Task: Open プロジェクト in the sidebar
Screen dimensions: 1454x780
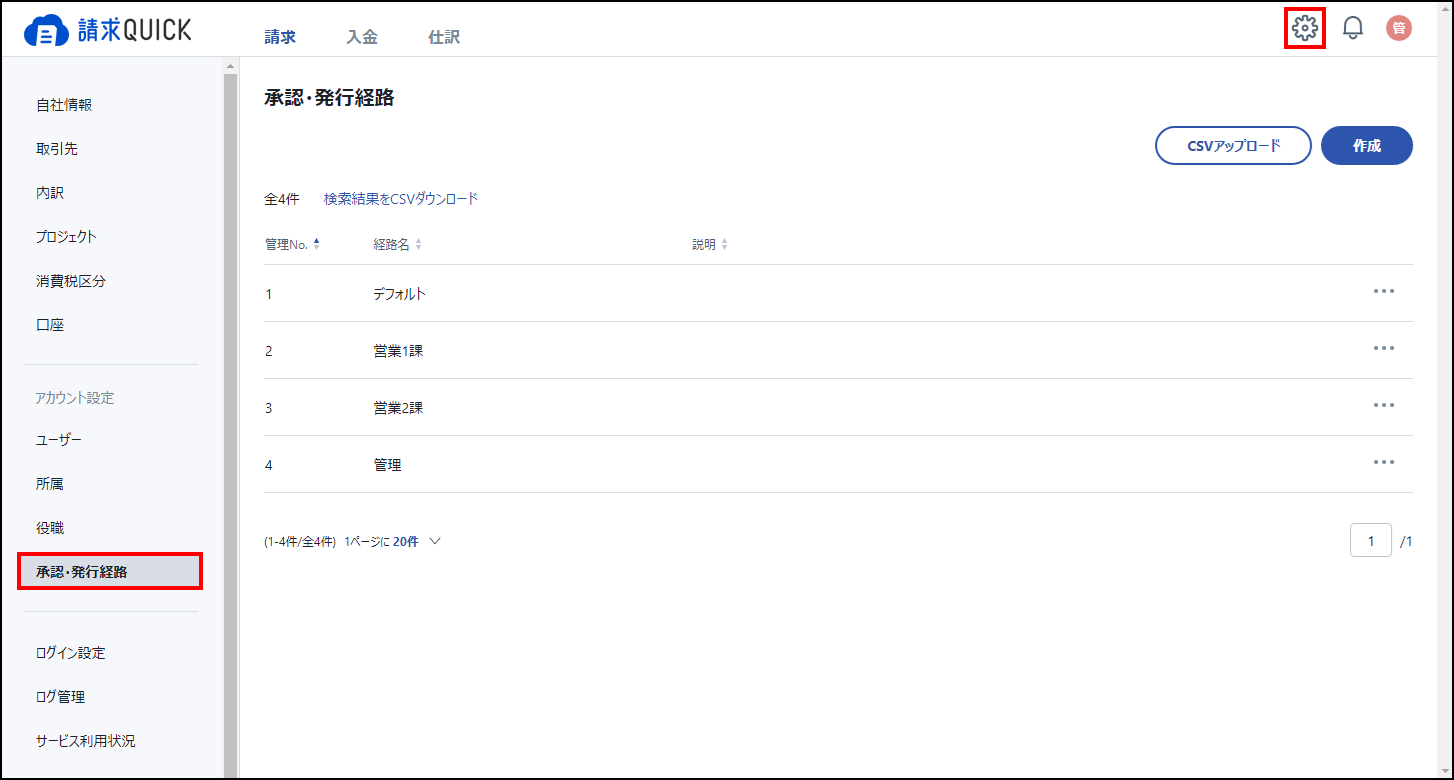Action: tap(67, 237)
